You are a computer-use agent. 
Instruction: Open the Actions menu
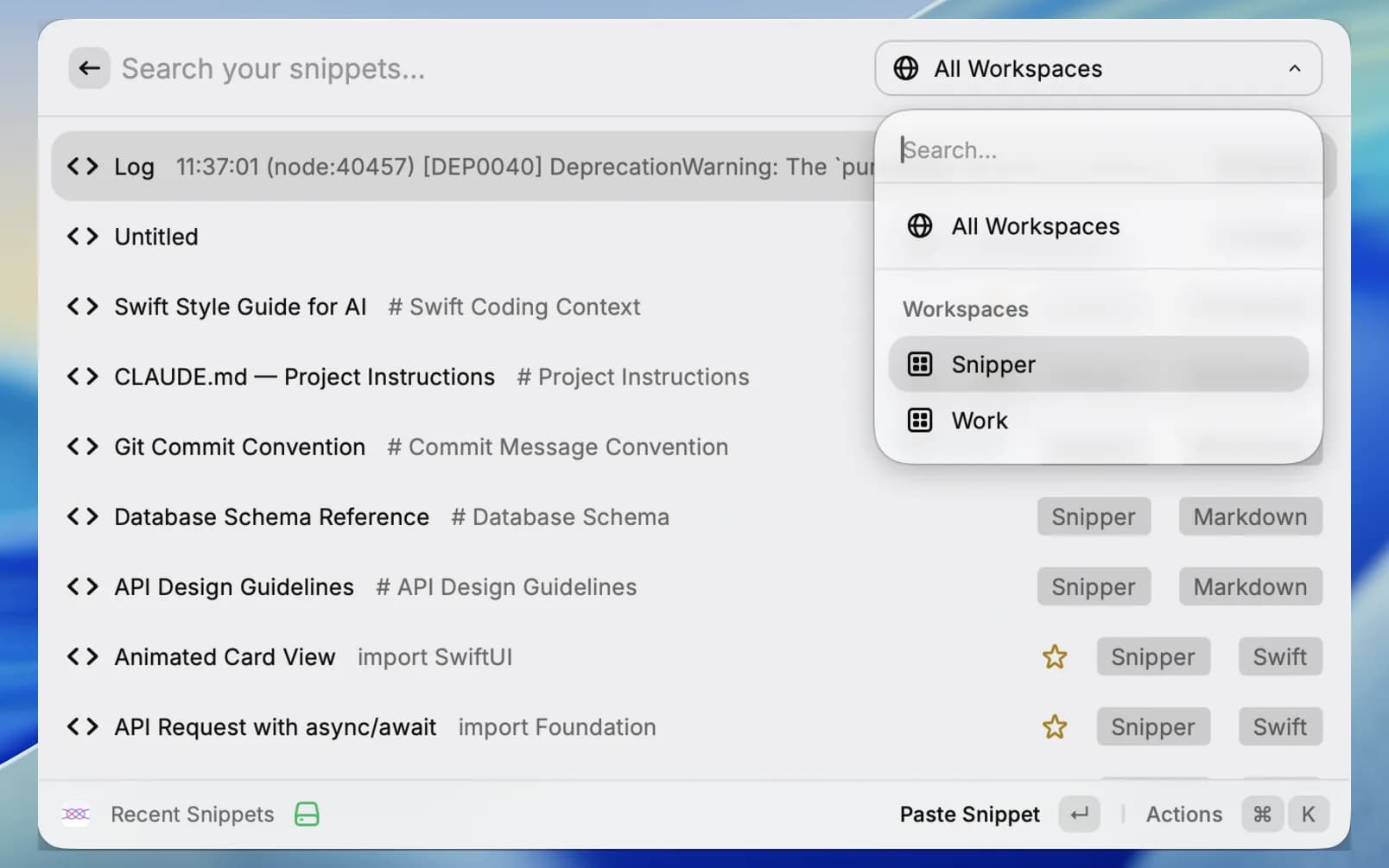tap(1183, 814)
